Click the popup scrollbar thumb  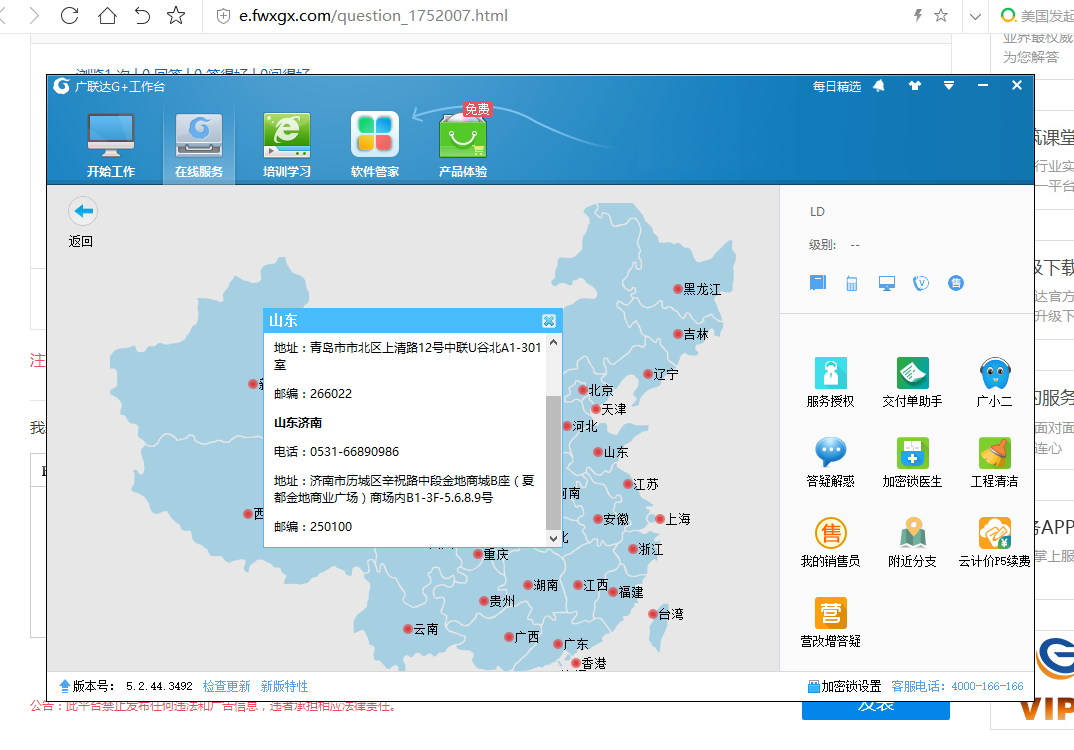553,462
